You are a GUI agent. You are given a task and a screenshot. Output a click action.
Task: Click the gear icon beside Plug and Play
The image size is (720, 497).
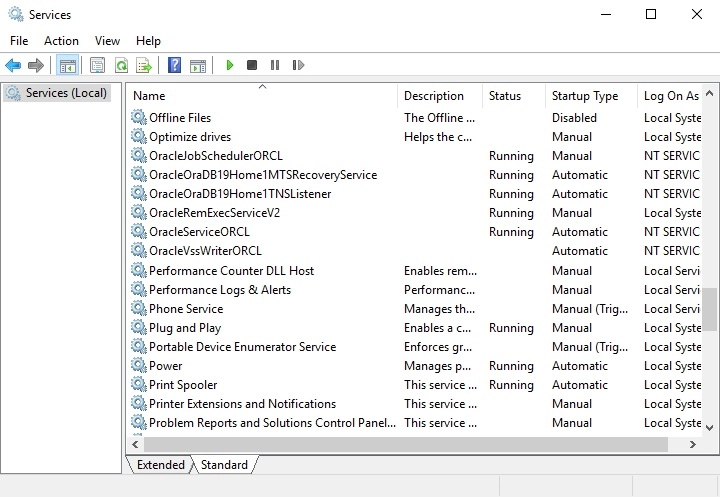click(x=139, y=327)
